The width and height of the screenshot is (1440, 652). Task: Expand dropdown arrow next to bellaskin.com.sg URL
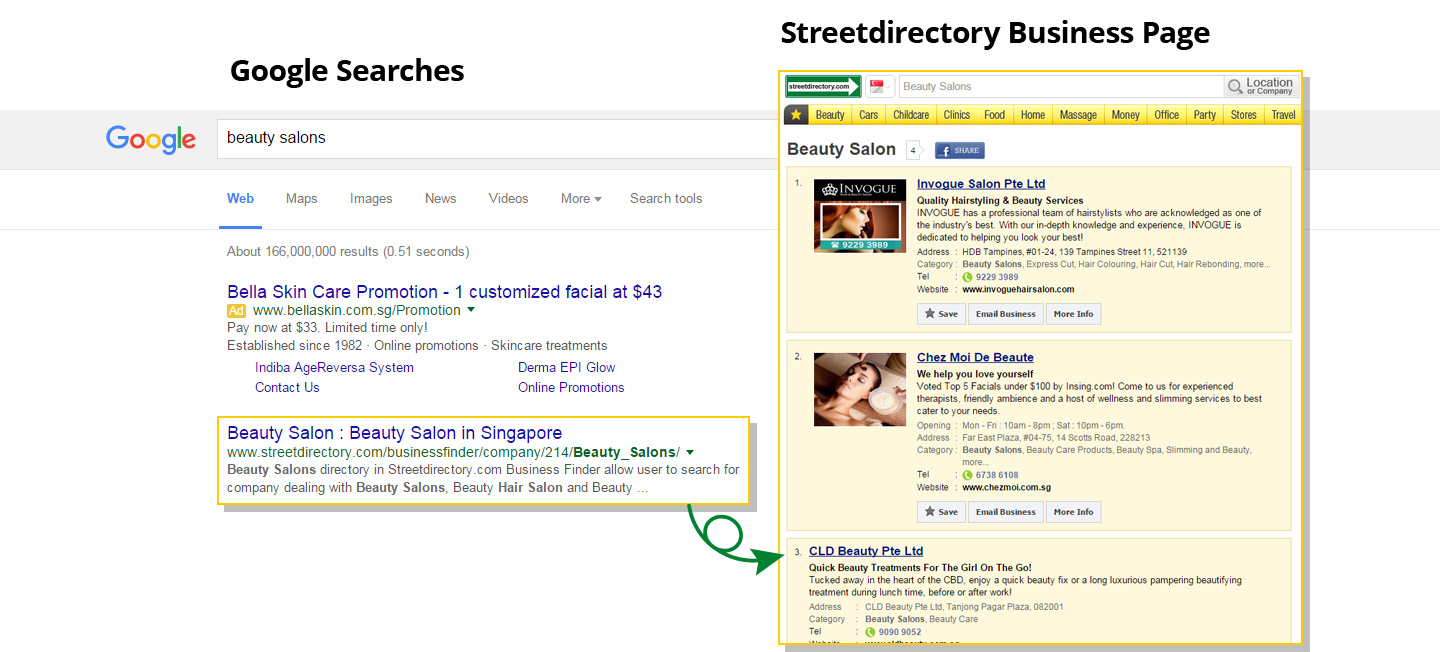471,310
